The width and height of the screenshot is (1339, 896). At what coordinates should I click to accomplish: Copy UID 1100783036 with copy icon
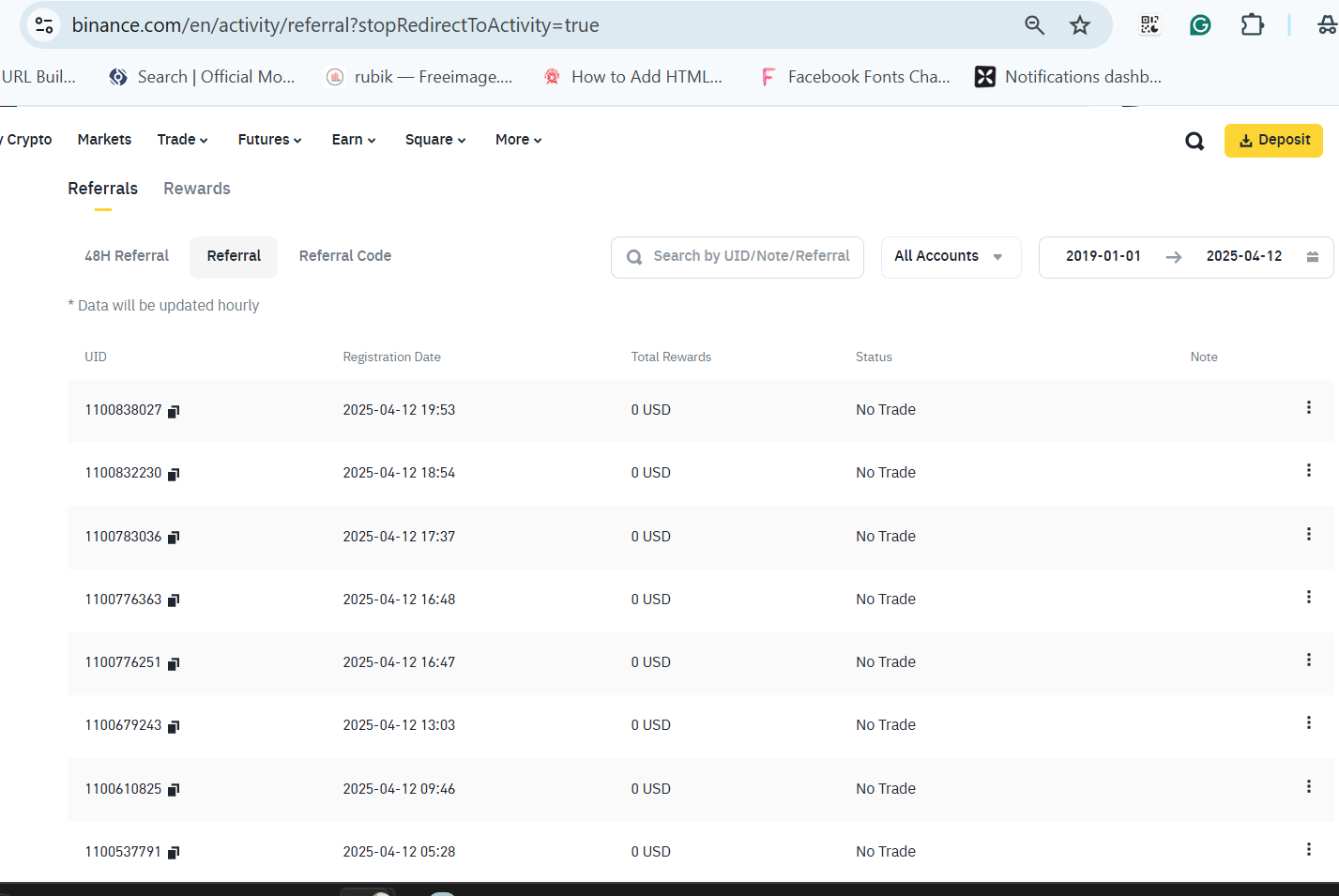point(174,537)
